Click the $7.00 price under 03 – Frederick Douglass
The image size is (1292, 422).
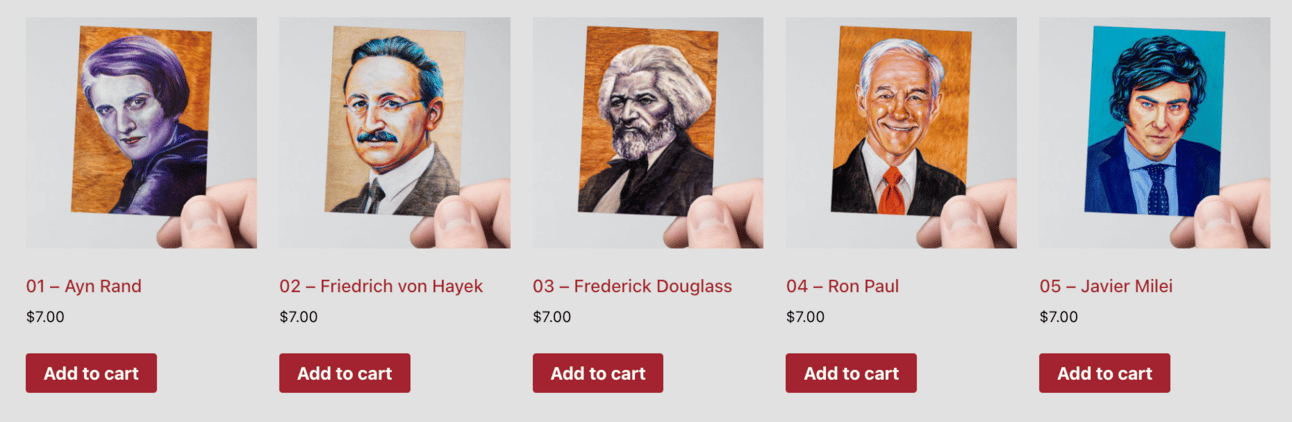click(552, 317)
